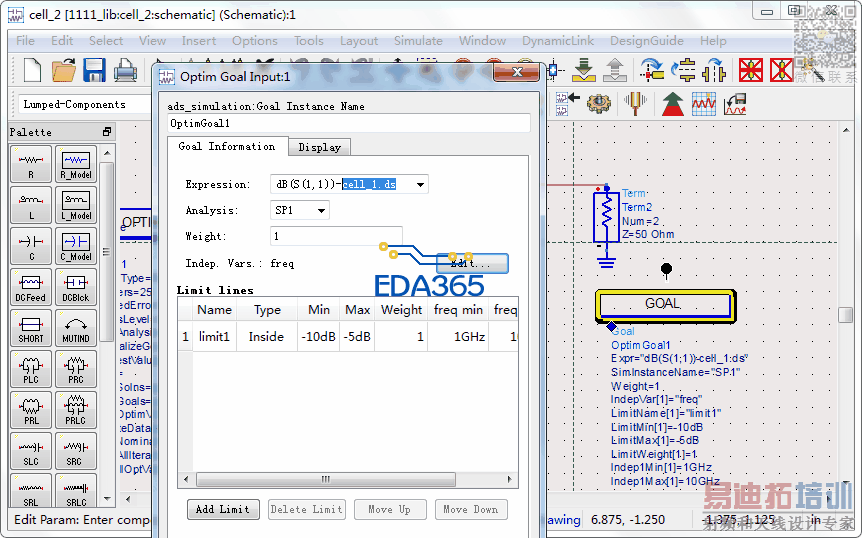Image resolution: width=862 pixels, height=538 pixels.
Task: Insert the MUTIND component from palette
Action: click(x=76, y=328)
